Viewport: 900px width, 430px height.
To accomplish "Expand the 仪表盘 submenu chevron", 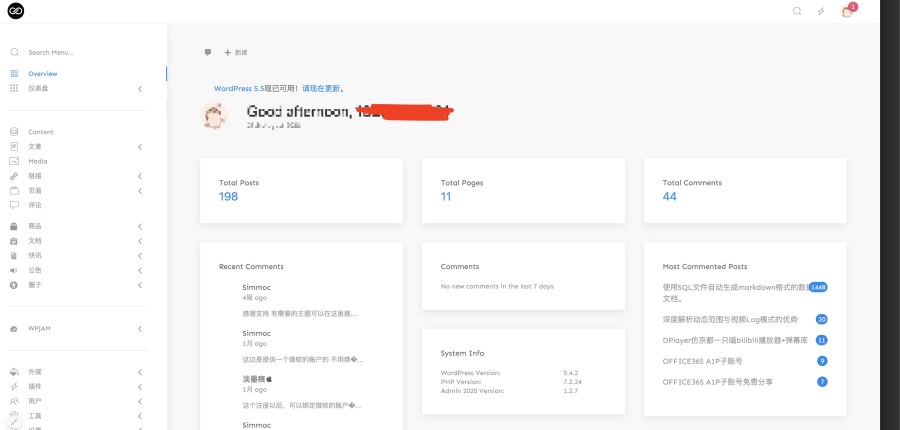I will 139,88.
